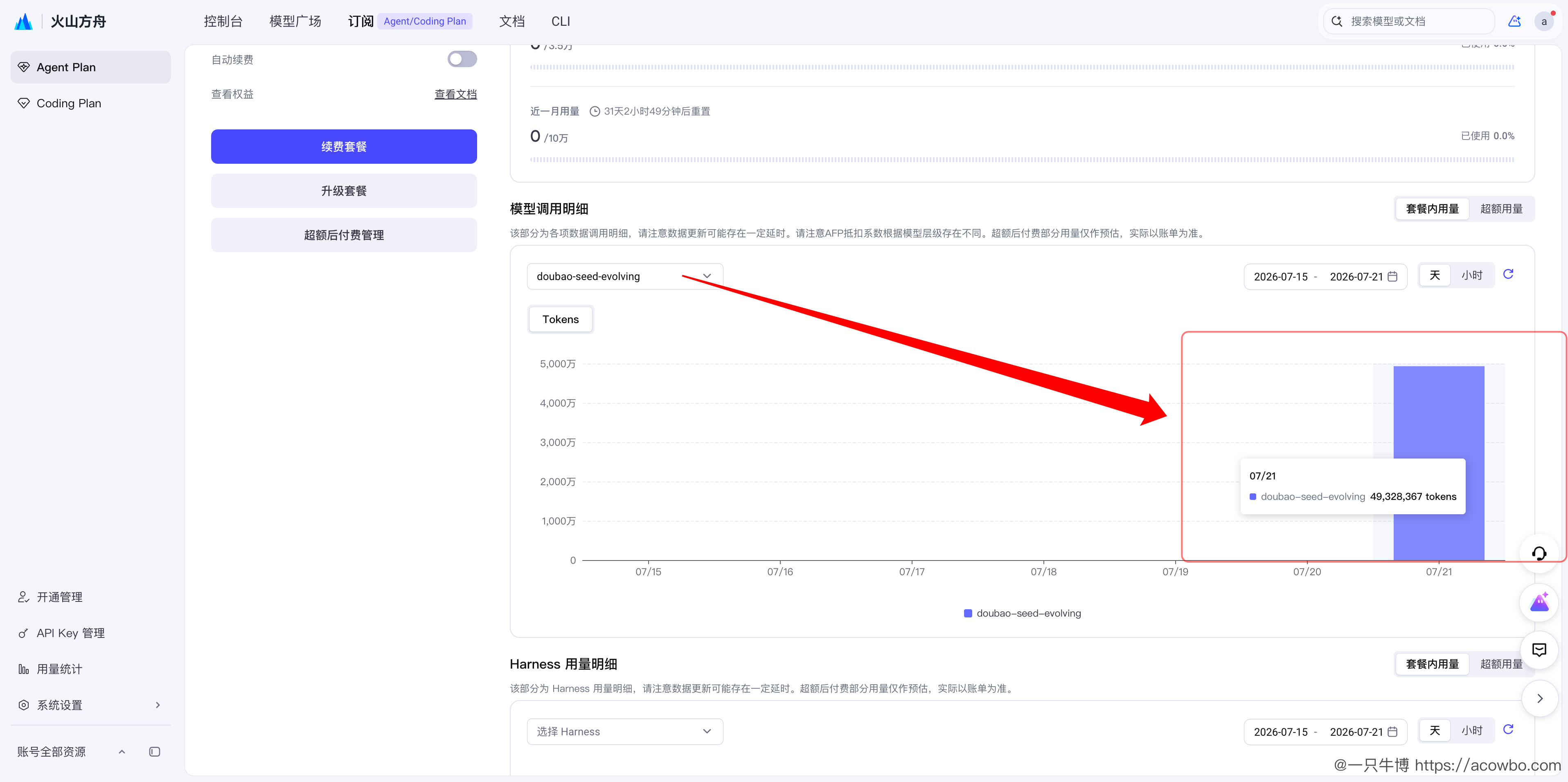This screenshot has width=1568, height=782.
Task: Open the 模型广场 top menu
Action: click(x=295, y=21)
